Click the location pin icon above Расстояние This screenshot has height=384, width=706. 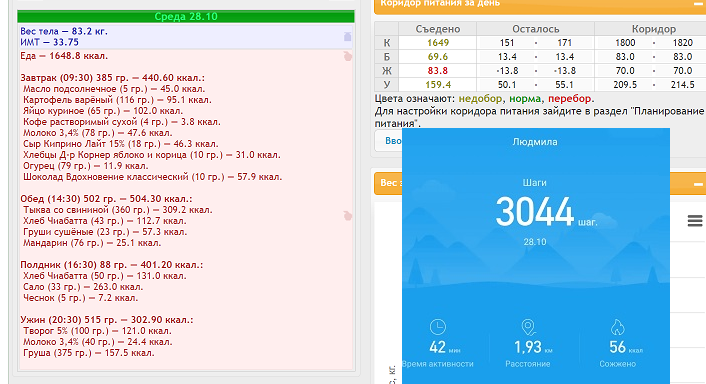(528, 327)
